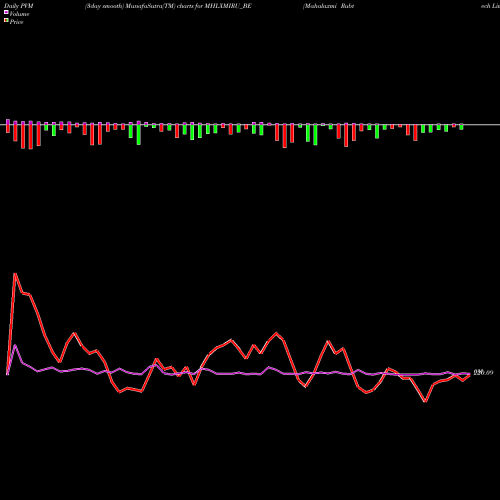Click the Price legend color swatch
Viewport: 500px width, 500px height.
(6, 21)
